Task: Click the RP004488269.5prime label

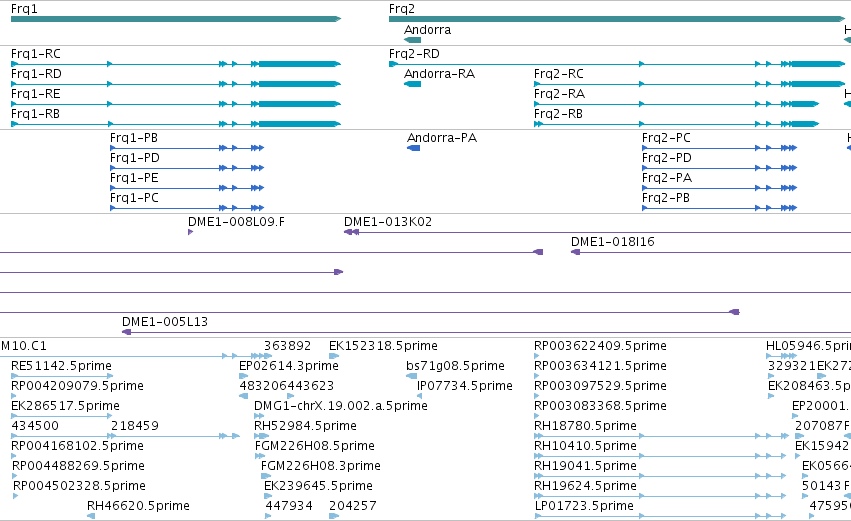Action: tap(79, 466)
